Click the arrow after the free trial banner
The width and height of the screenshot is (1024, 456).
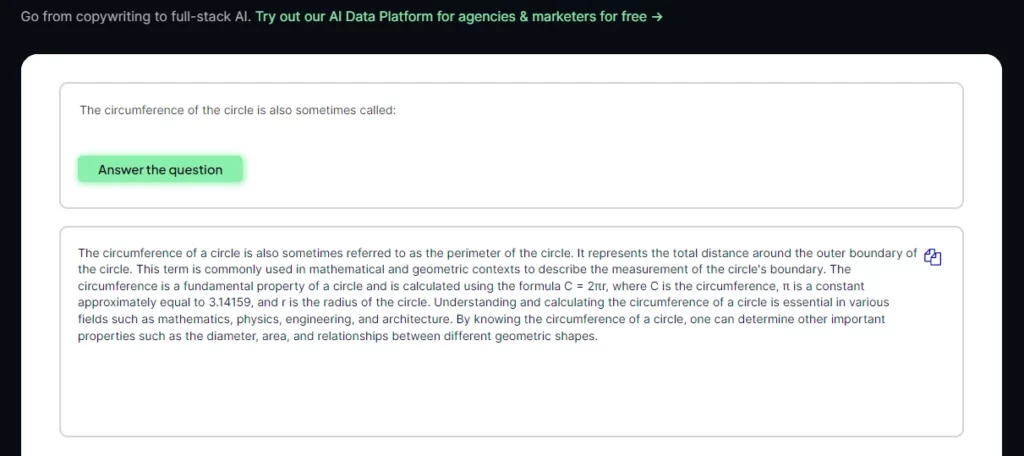pos(657,17)
